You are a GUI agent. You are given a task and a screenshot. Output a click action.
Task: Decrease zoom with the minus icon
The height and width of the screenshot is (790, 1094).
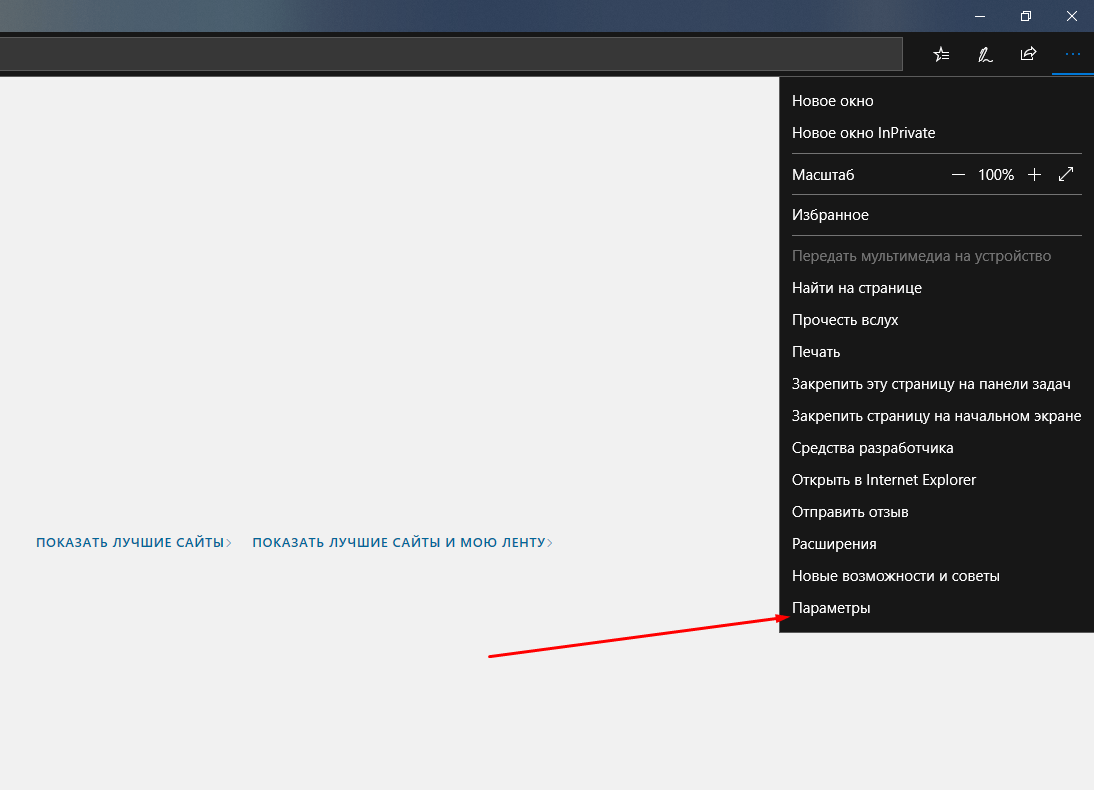(958, 174)
